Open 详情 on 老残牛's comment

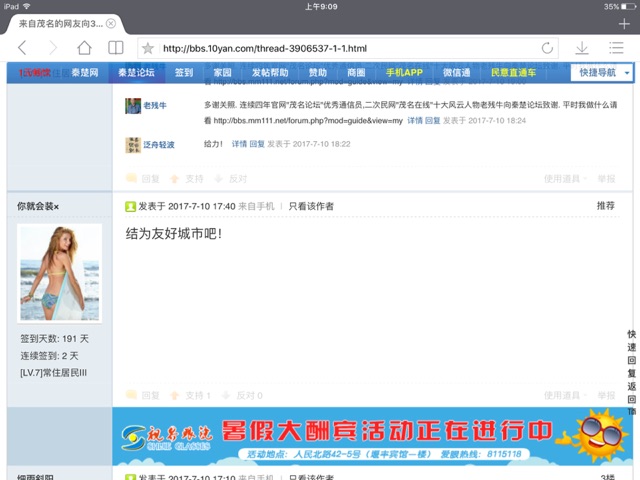click(x=415, y=120)
